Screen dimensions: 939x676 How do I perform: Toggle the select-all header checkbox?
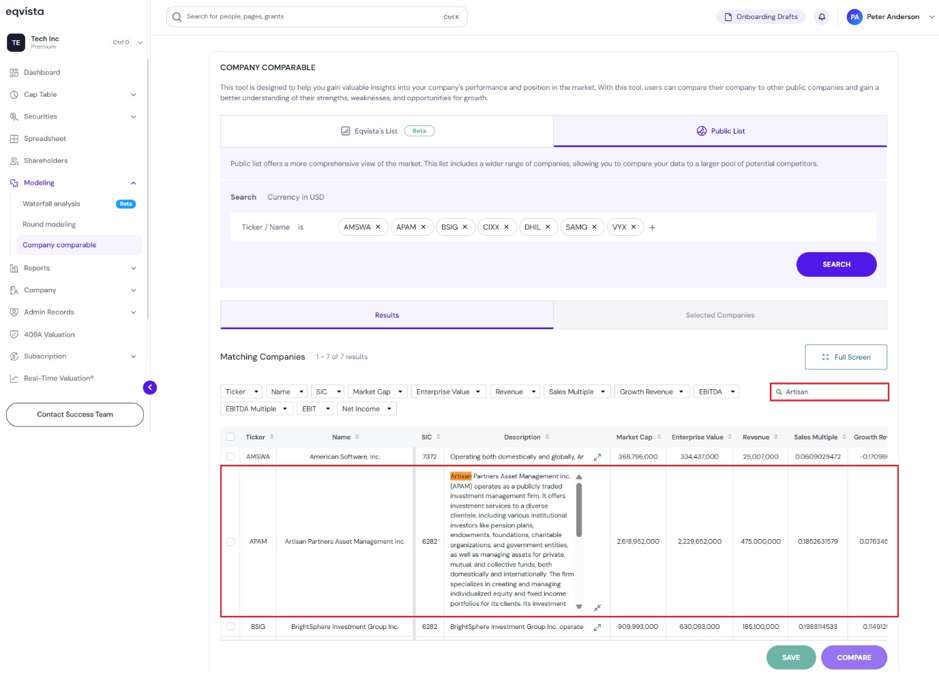231,437
